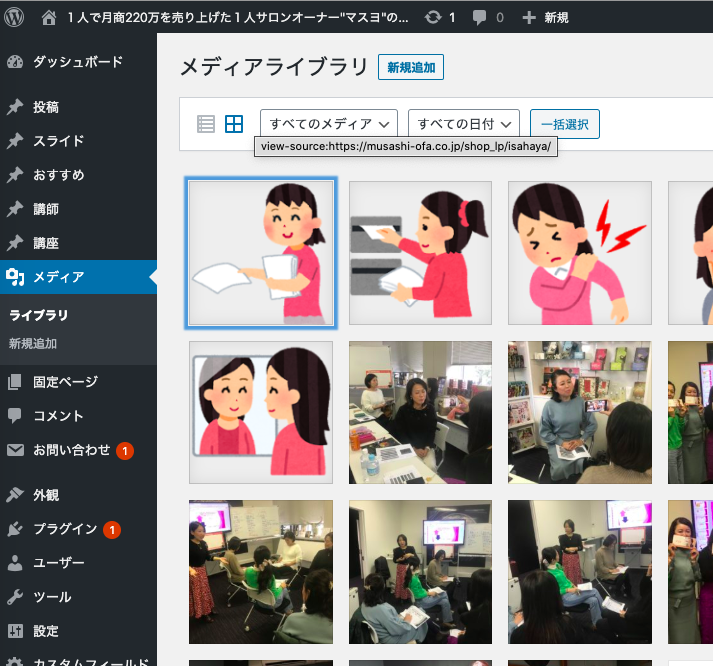Select thumbnail of woman with shoulder pain

[x=580, y=253]
